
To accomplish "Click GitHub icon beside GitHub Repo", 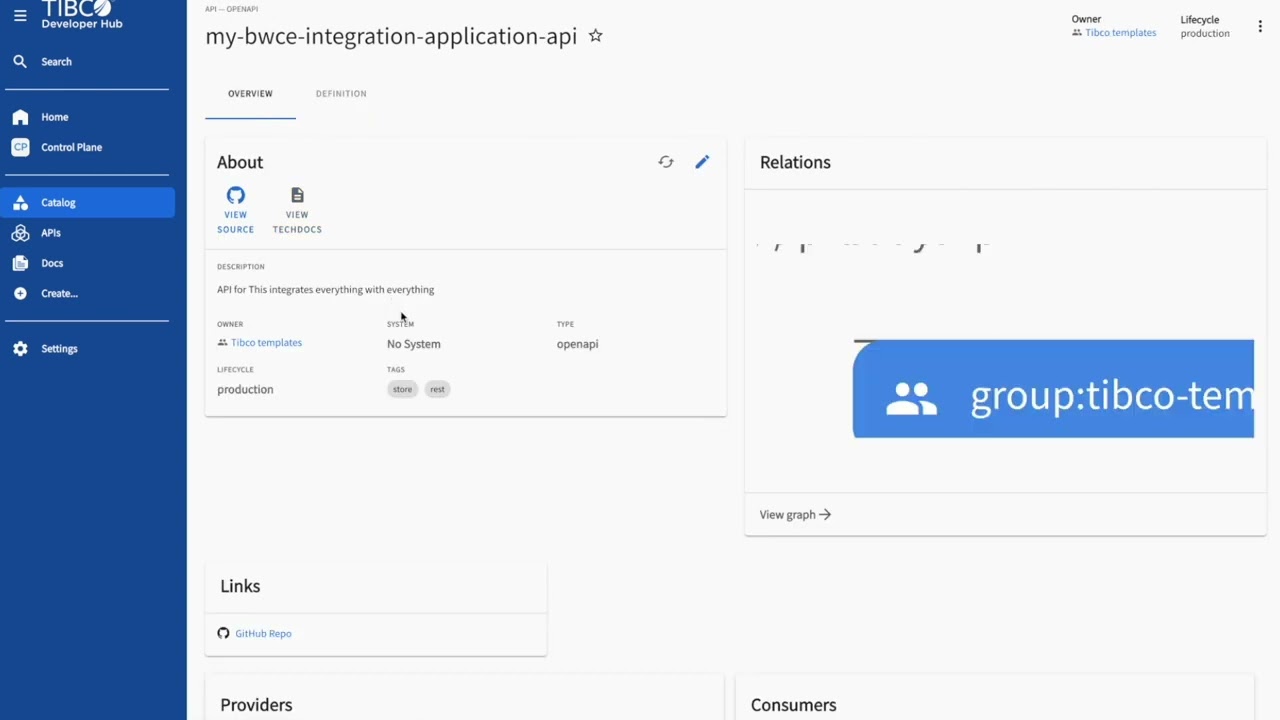I will 223,634.
